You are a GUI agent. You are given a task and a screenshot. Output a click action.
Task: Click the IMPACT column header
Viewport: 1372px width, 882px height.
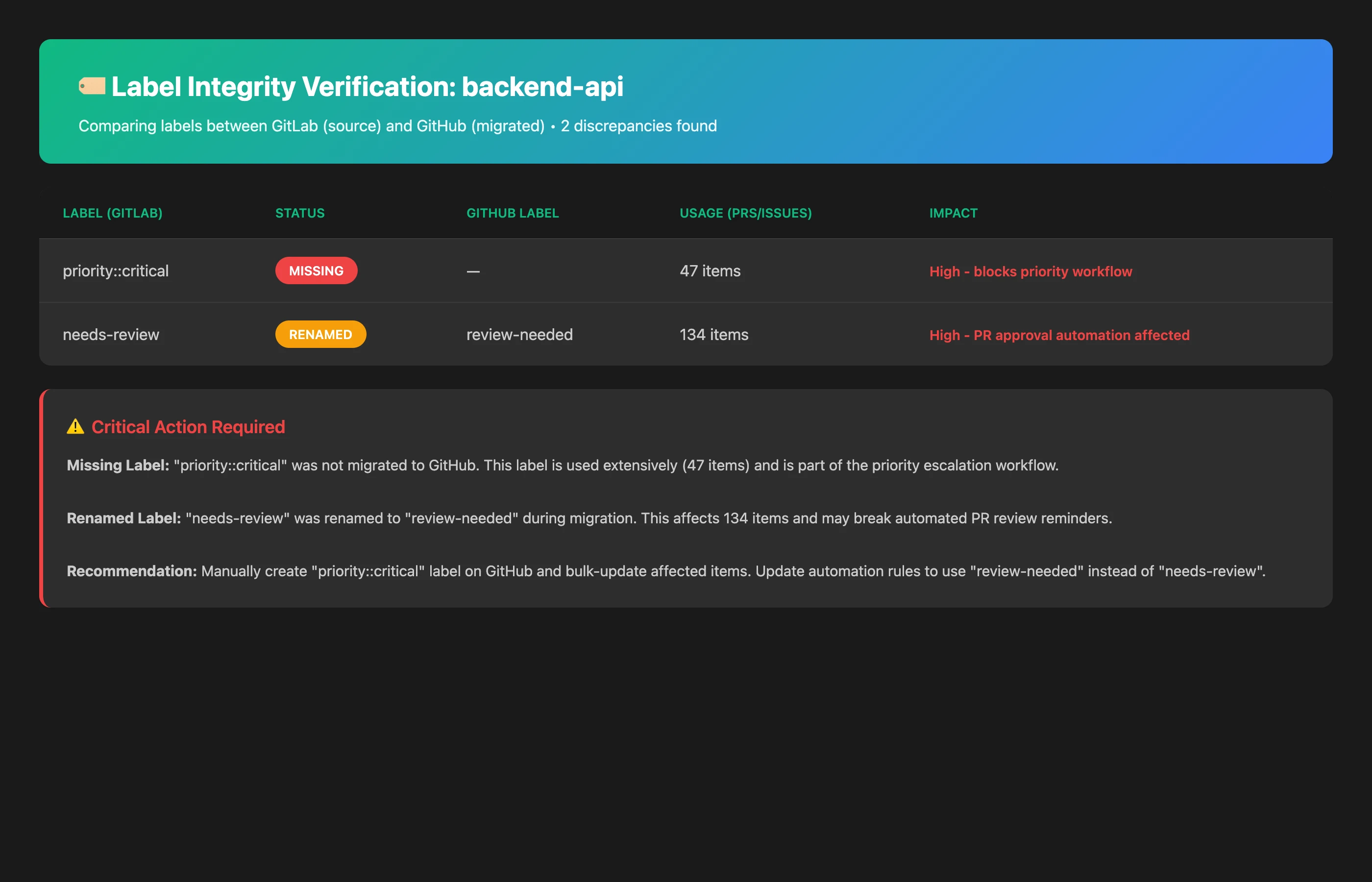[x=954, y=213]
